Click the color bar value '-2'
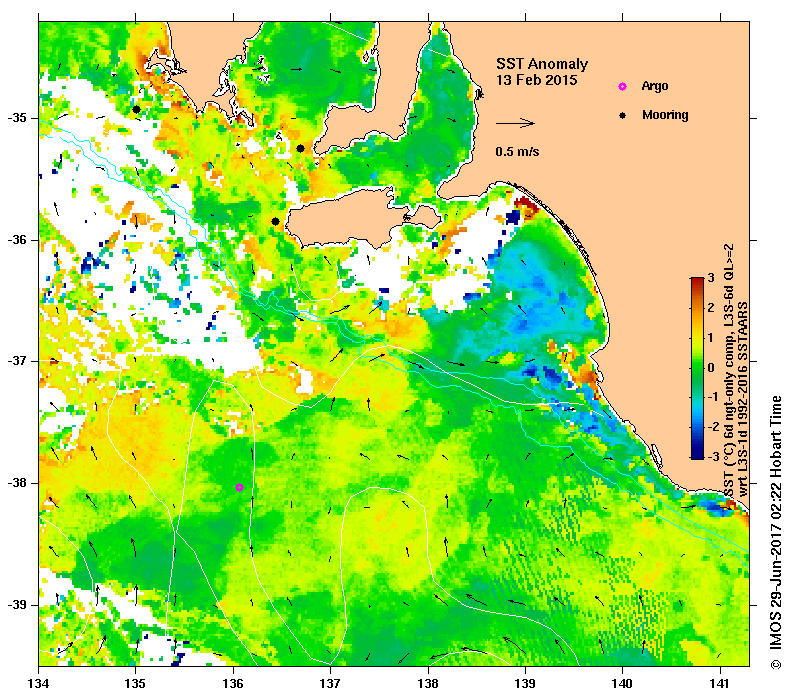 click(712, 427)
